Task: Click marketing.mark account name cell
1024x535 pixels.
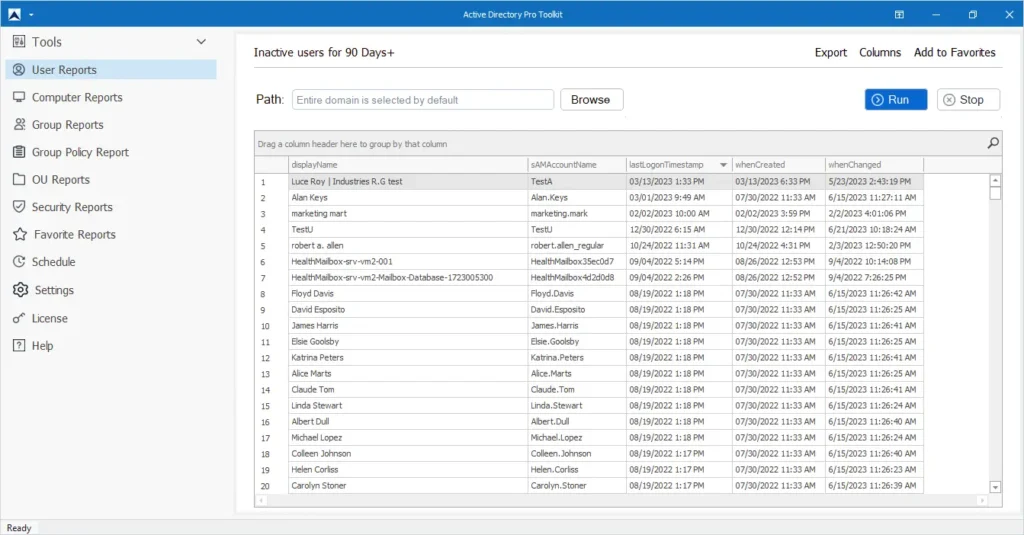Action: pos(576,214)
